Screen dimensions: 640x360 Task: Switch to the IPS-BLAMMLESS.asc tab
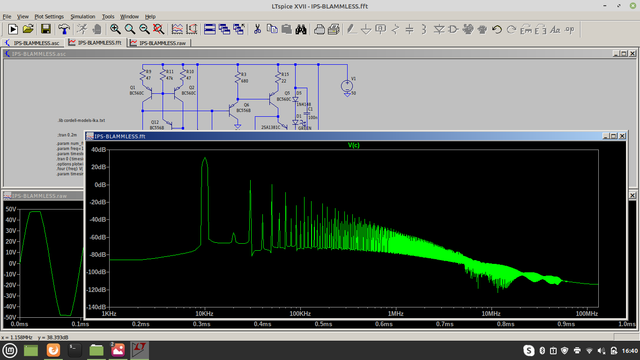[33, 43]
